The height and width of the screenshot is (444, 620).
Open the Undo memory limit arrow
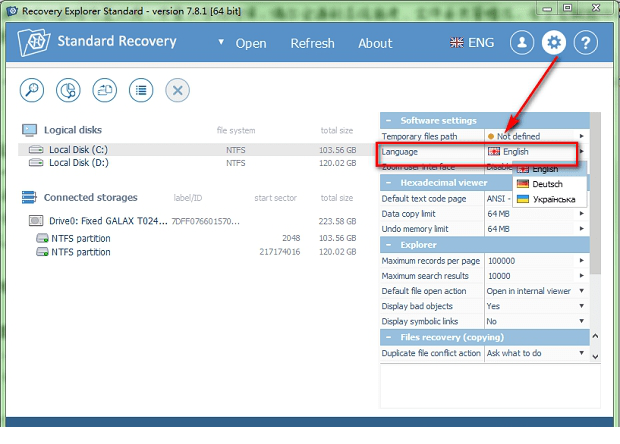coord(582,229)
